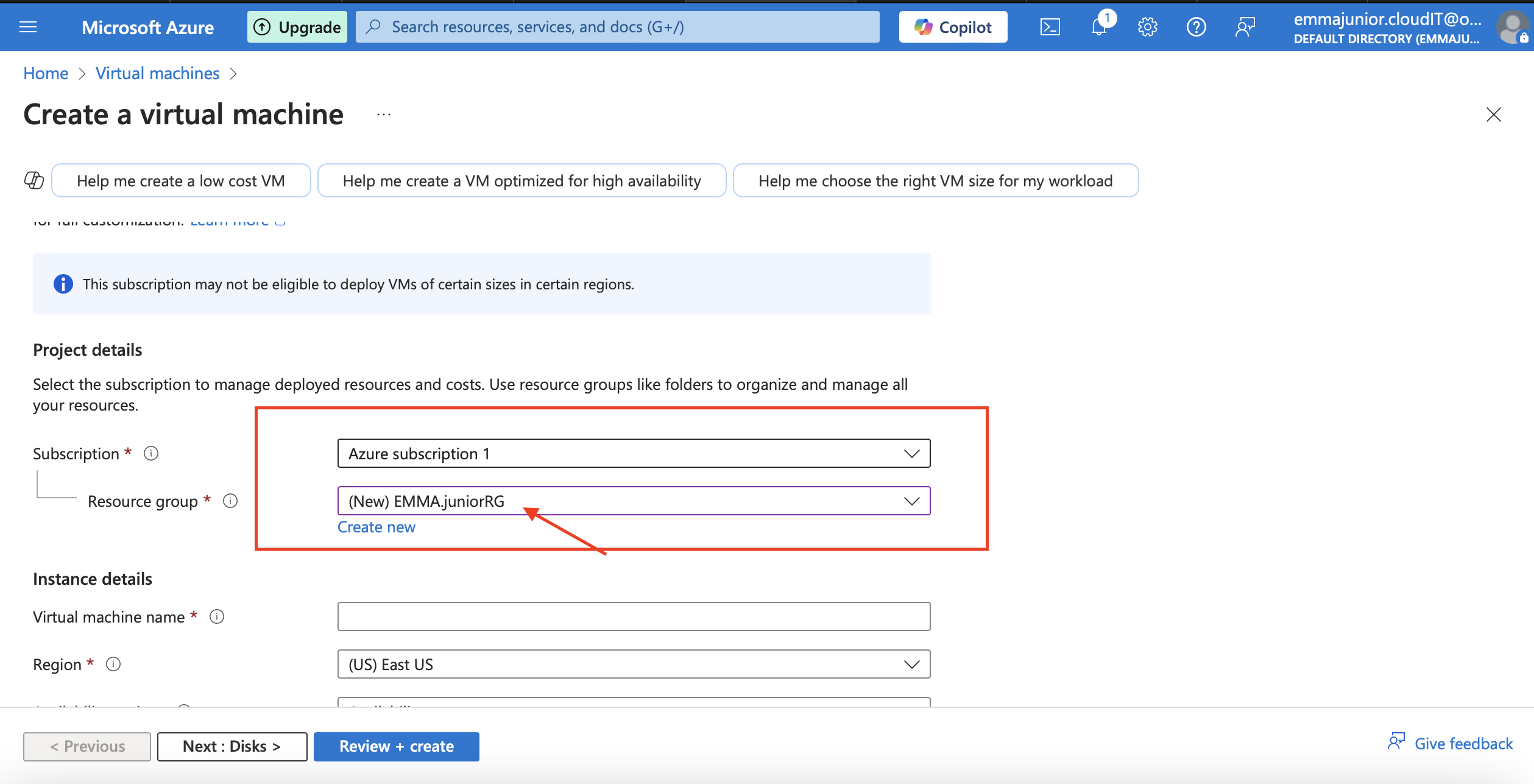Open Copilot from the top bar
The image size is (1534, 784).
pyautogui.click(x=953, y=27)
